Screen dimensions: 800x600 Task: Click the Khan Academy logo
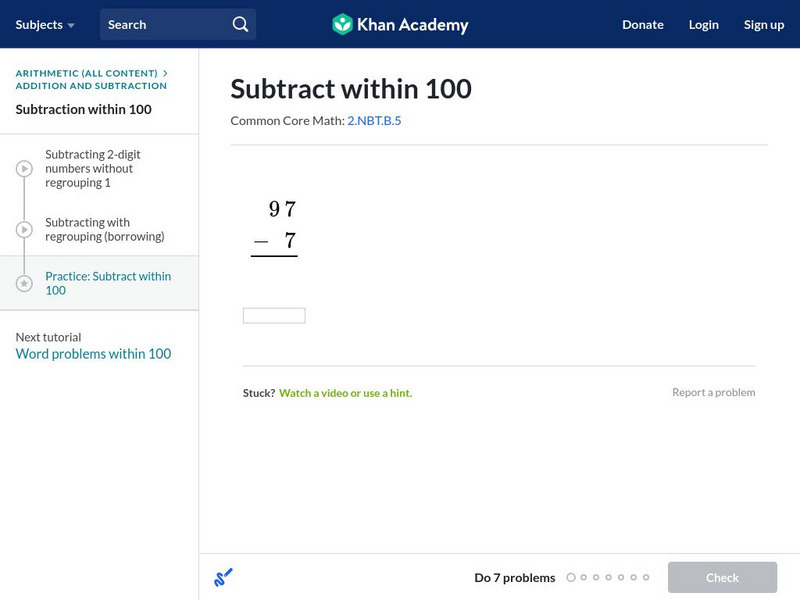click(400, 24)
